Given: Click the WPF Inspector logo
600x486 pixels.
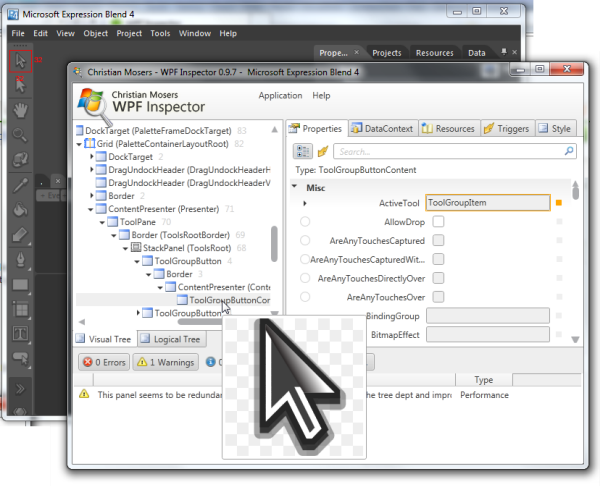Looking at the screenshot, I should click(94, 106).
